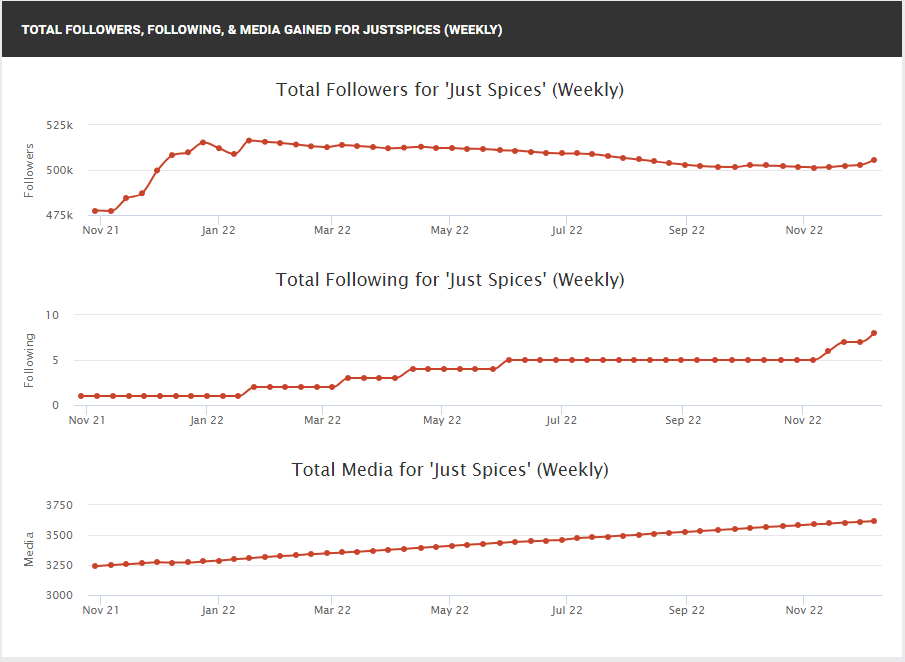Click the 0 label on the Following axis
This screenshot has height=662, width=905.
click(x=55, y=405)
